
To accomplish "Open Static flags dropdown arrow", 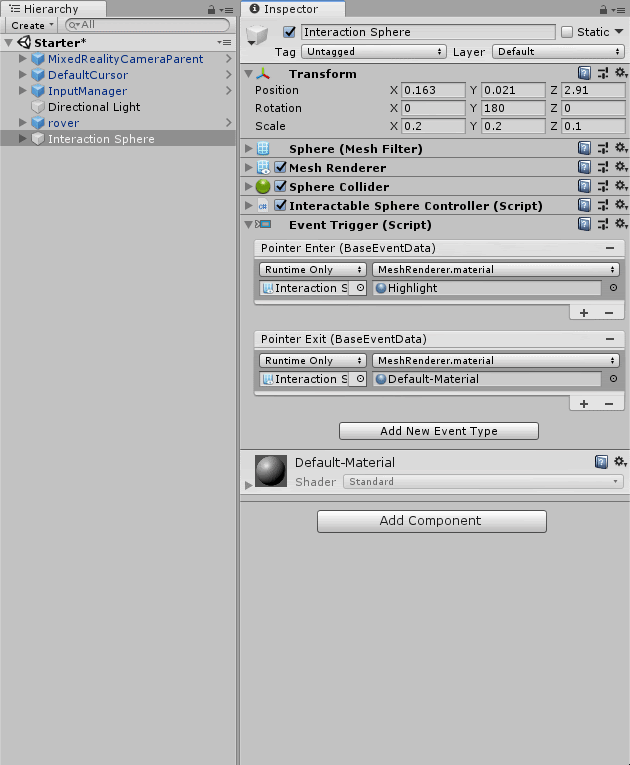I will coord(619,32).
